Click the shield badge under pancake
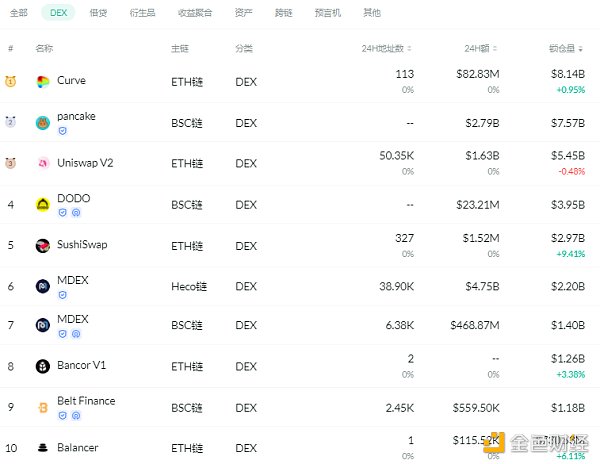The image size is (600, 464). (62, 131)
